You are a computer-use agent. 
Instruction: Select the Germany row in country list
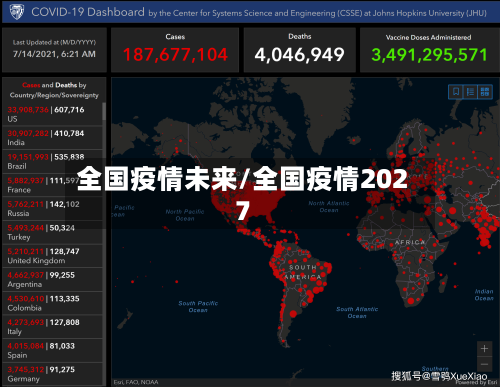[x=52, y=374]
